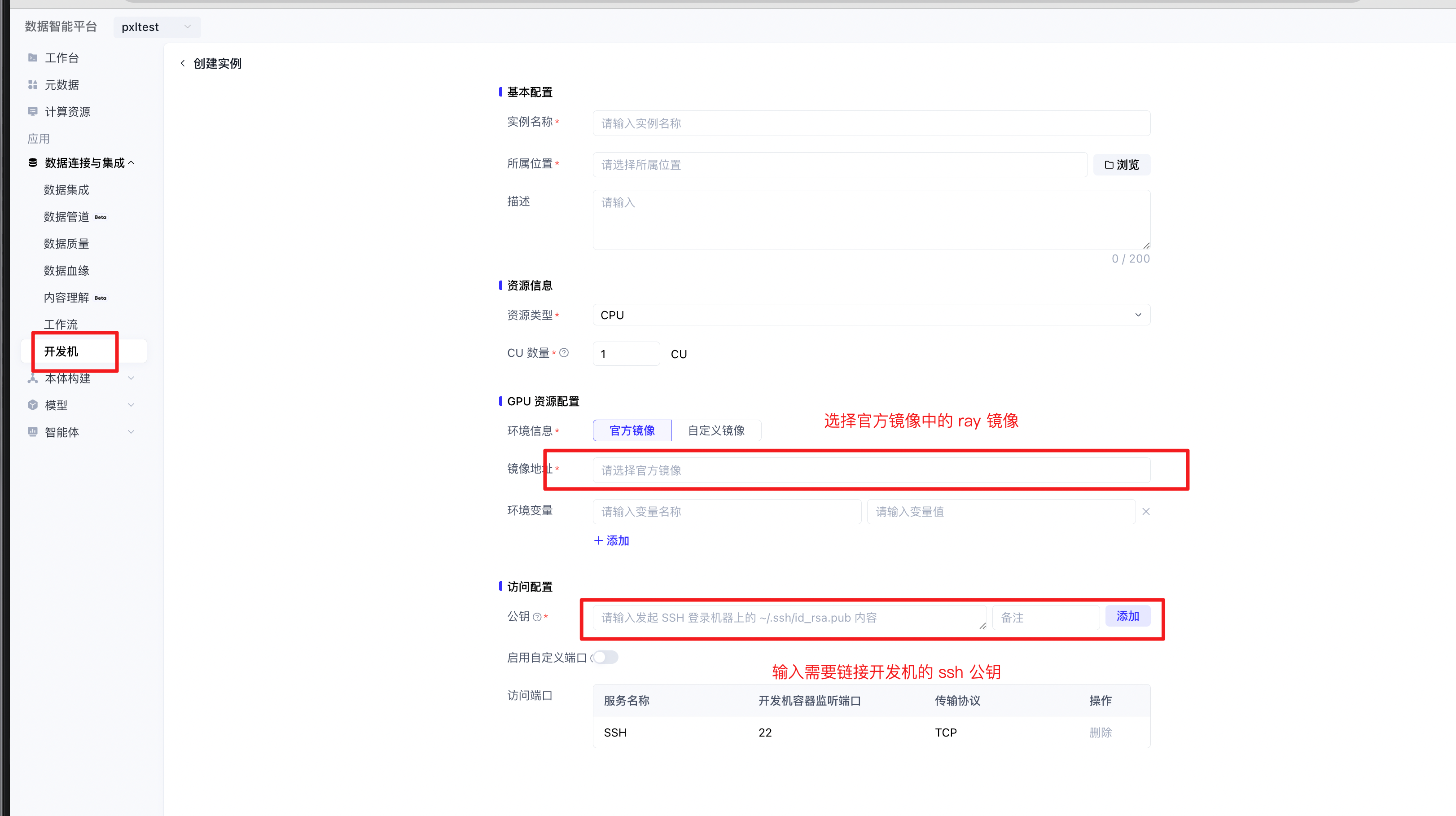Open the 资源类型 CPU dropdown
The height and width of the screenshot is (816, 1456).
coord(871,315)
